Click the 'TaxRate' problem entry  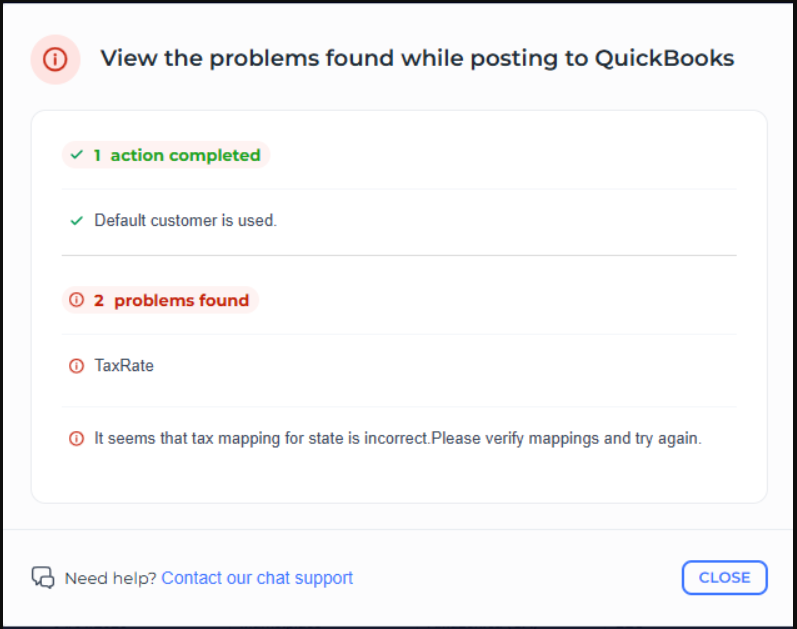coord(124,366)
